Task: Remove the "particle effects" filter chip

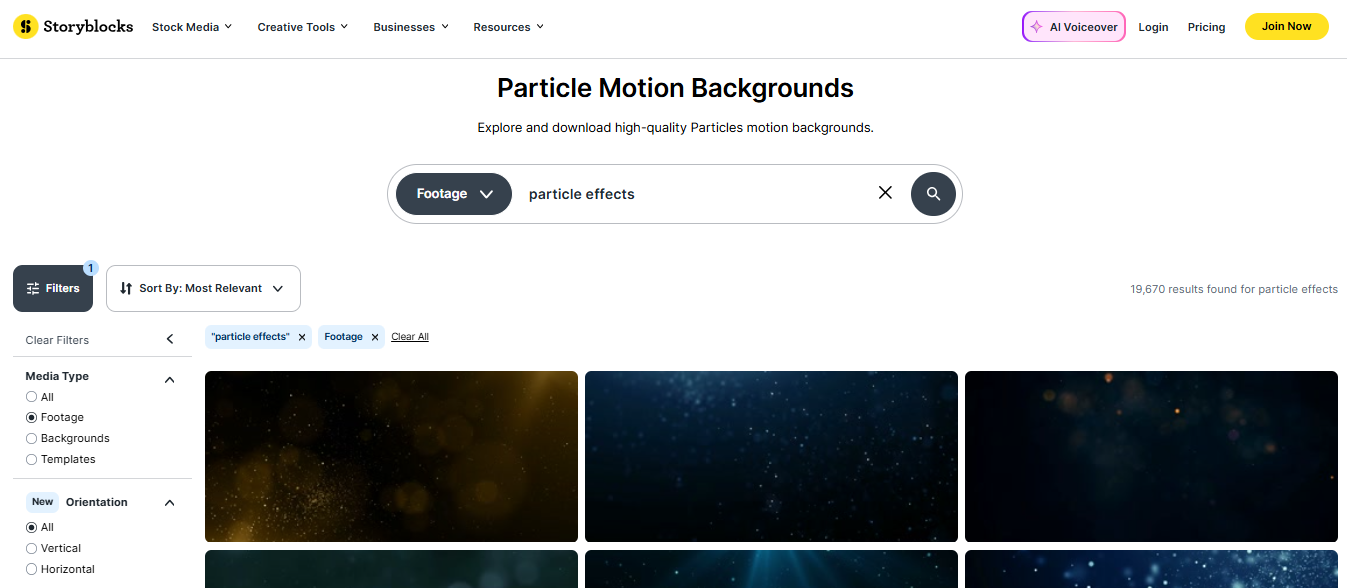Action: (x=302, y=337)
